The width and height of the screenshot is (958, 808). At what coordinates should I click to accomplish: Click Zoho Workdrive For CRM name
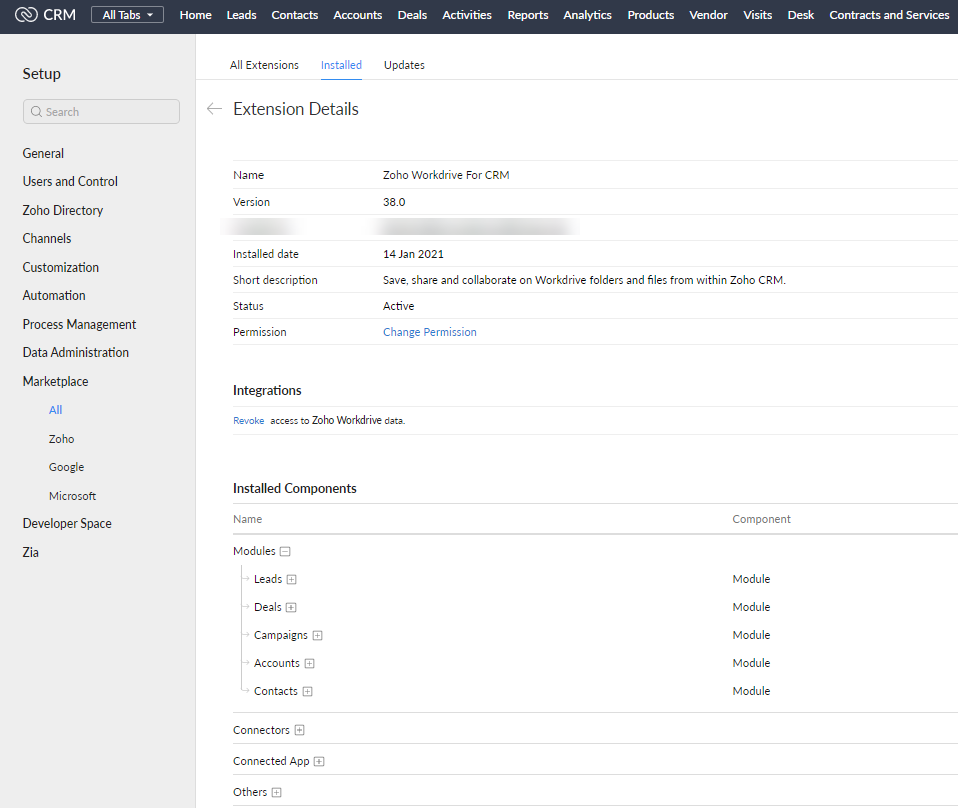446,175
